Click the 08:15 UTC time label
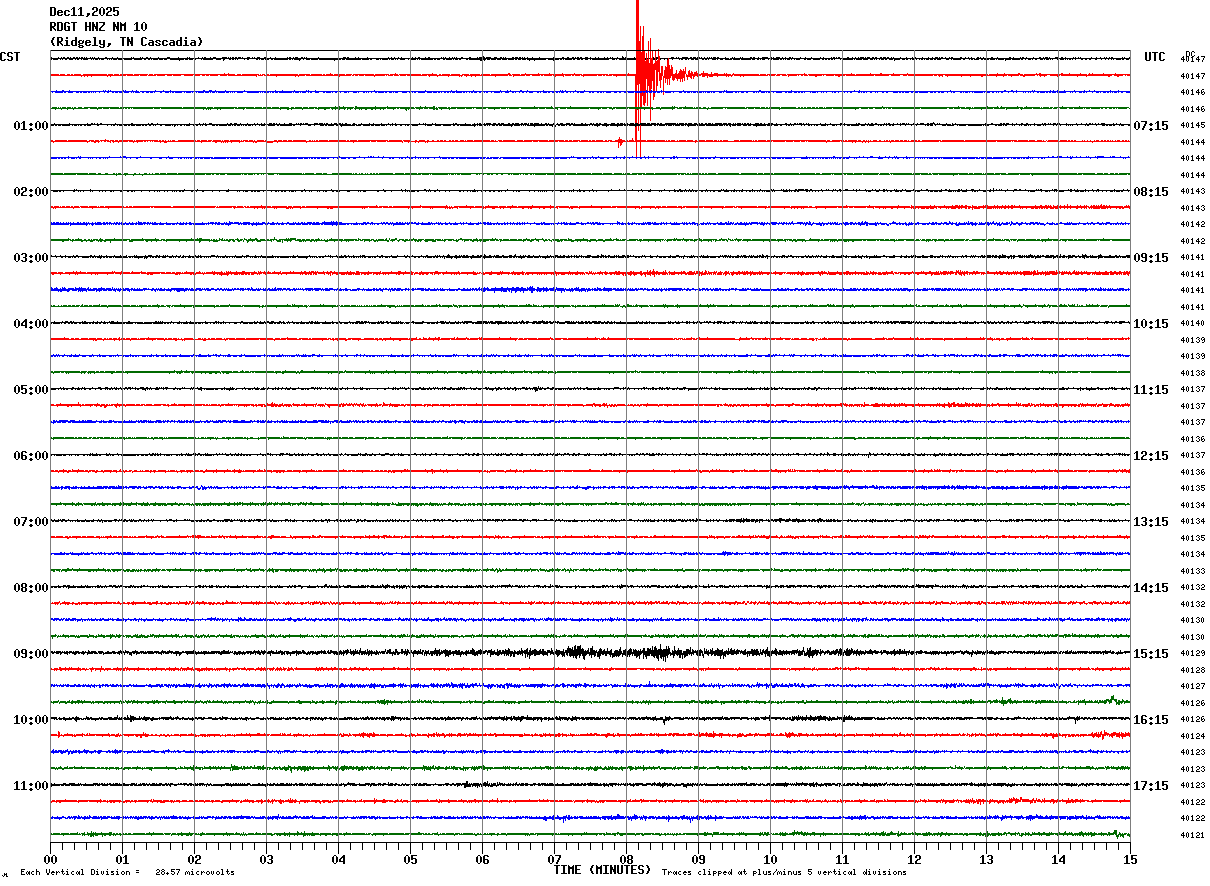This screenshot has width=1210, height=886. [1151, 192]
